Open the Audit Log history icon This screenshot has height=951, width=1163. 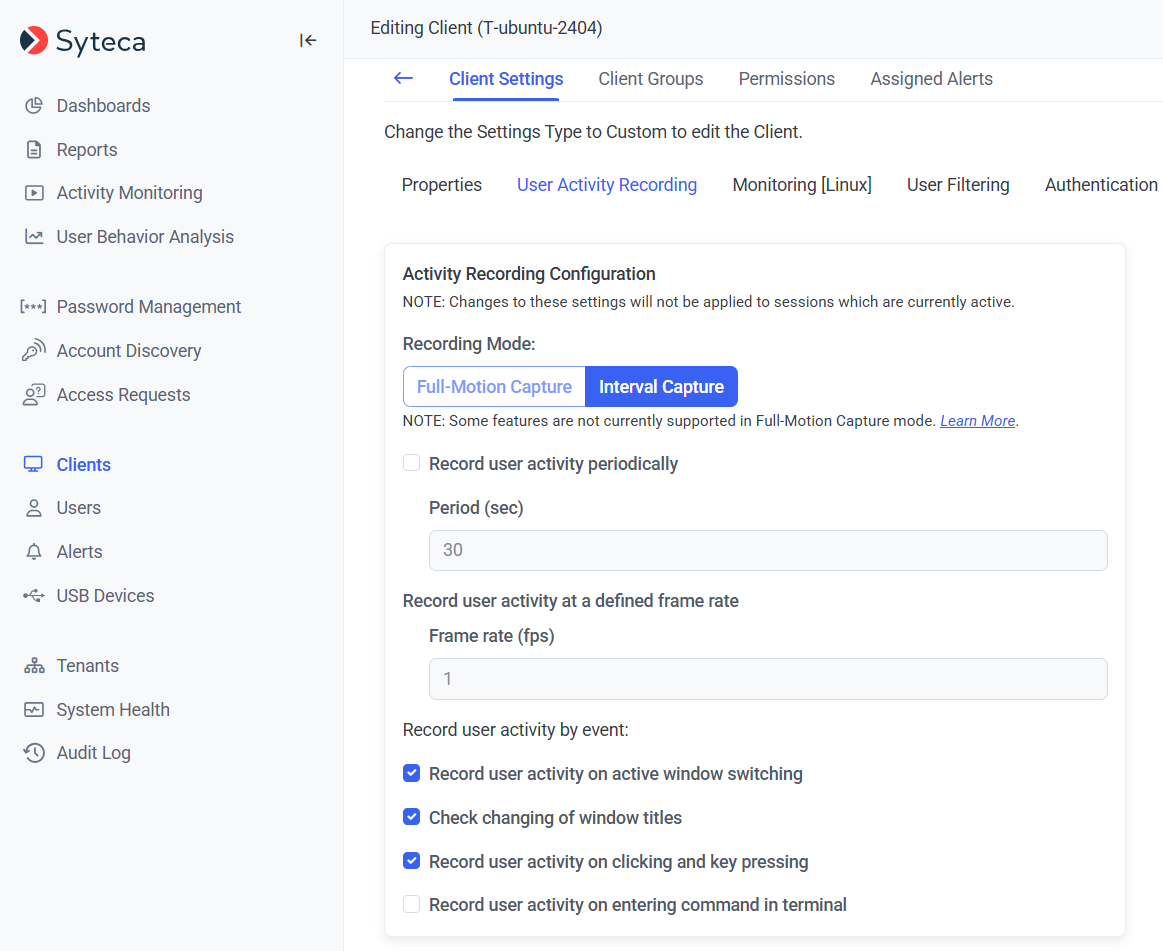tap(34, 753)
